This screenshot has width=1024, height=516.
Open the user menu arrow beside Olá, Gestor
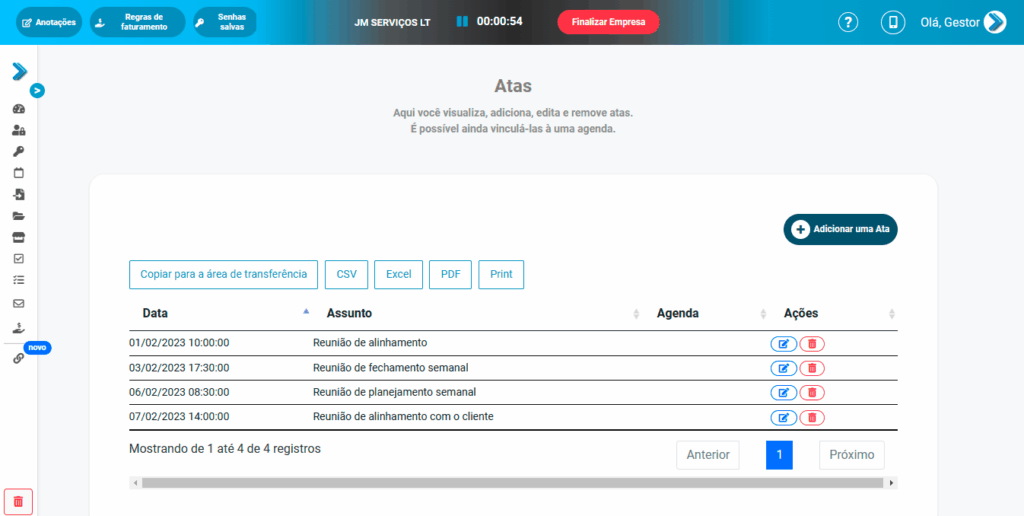coord(995,22)
